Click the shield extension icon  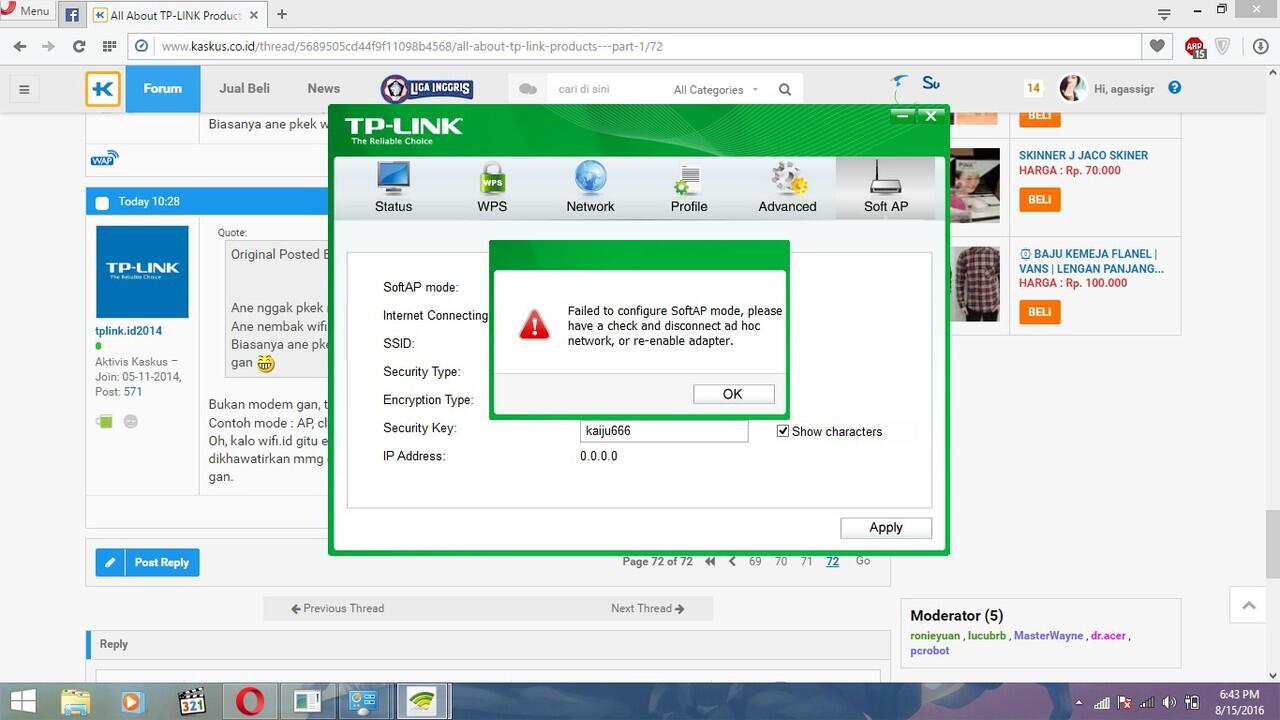point(1222,46)
